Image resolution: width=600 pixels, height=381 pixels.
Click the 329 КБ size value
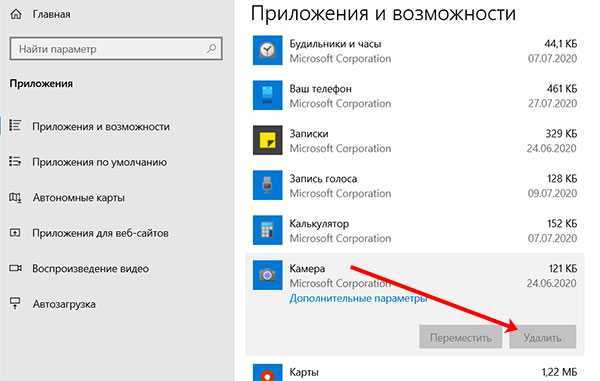coord(561,134)
